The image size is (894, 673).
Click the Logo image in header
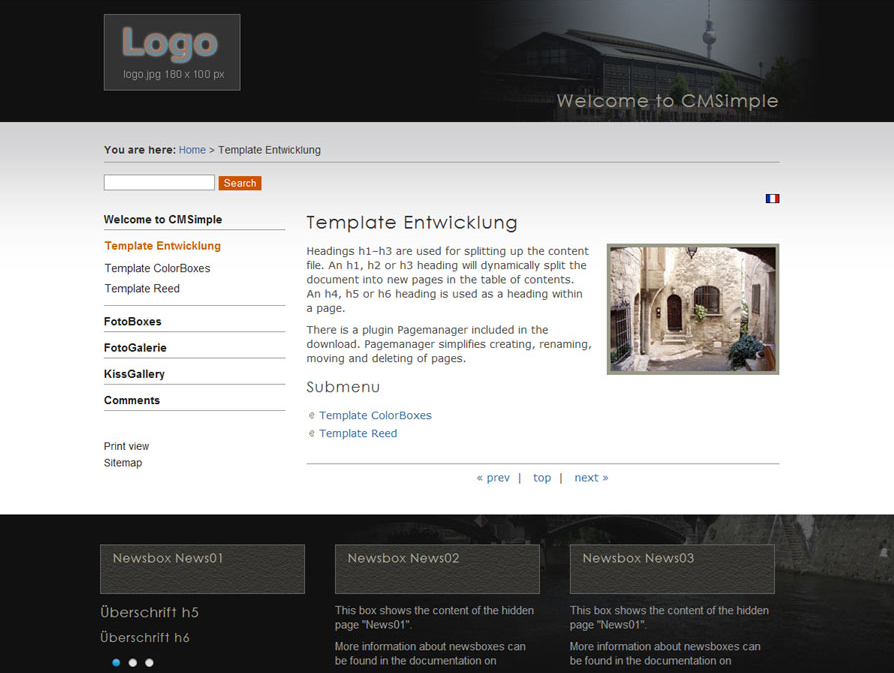(172, 52)
